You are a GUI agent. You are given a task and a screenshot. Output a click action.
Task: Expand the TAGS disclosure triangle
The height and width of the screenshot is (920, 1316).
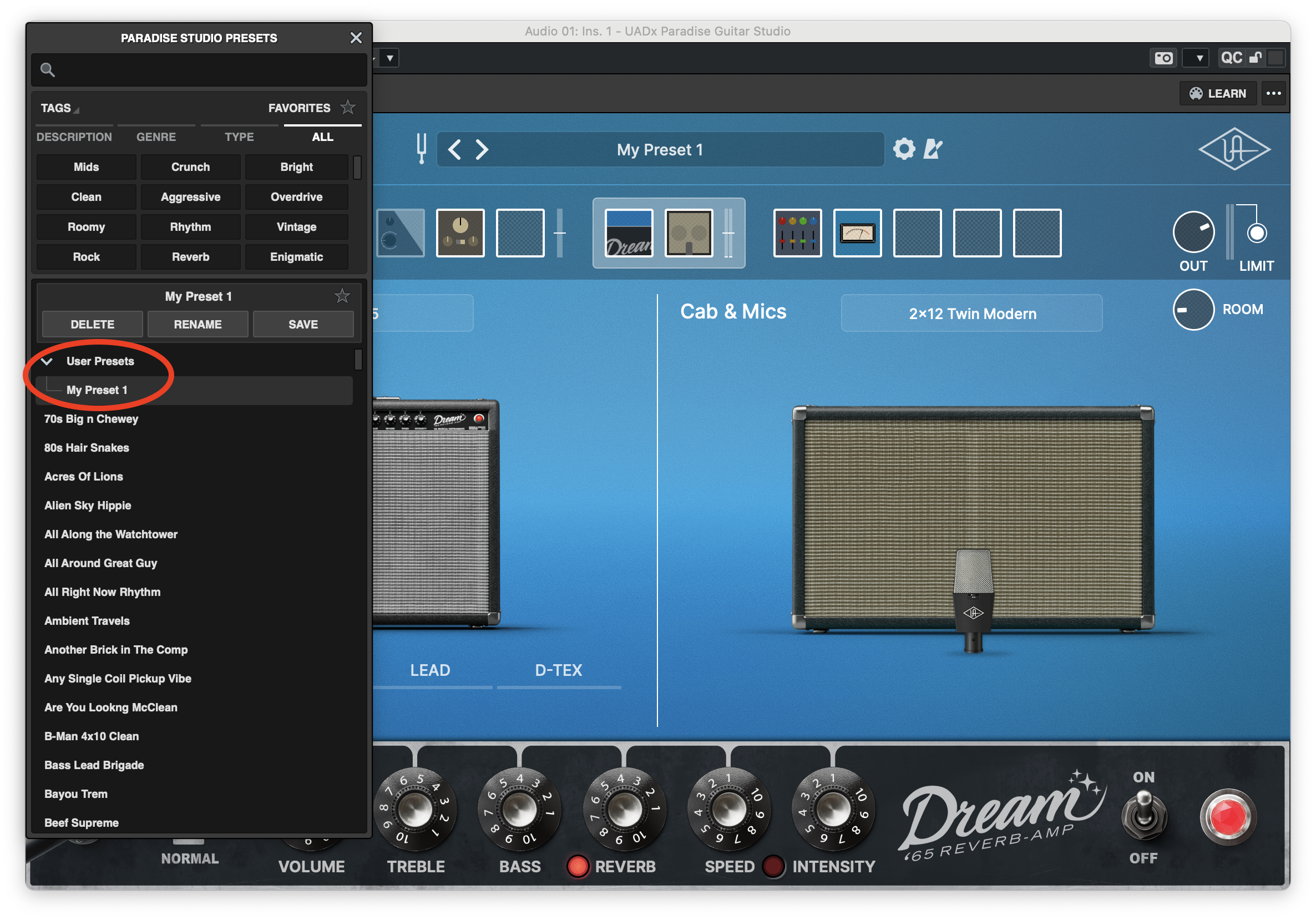point(76,109)
